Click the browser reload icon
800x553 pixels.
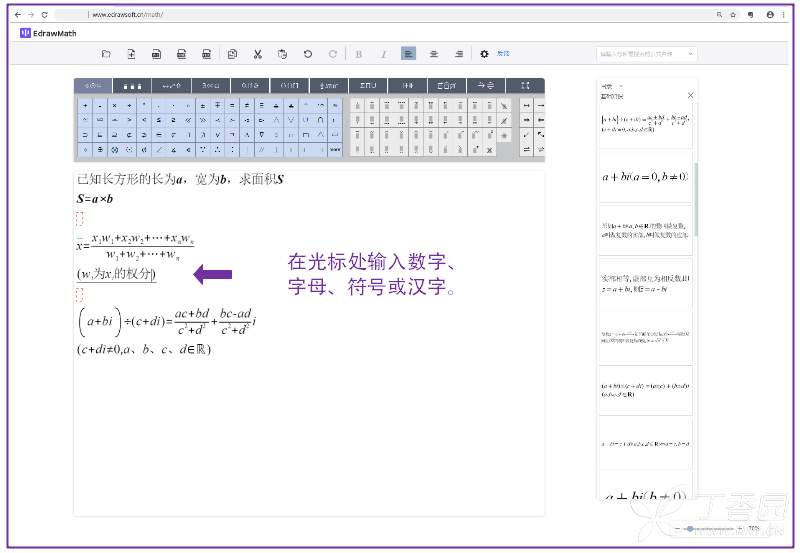coord(44,15)
